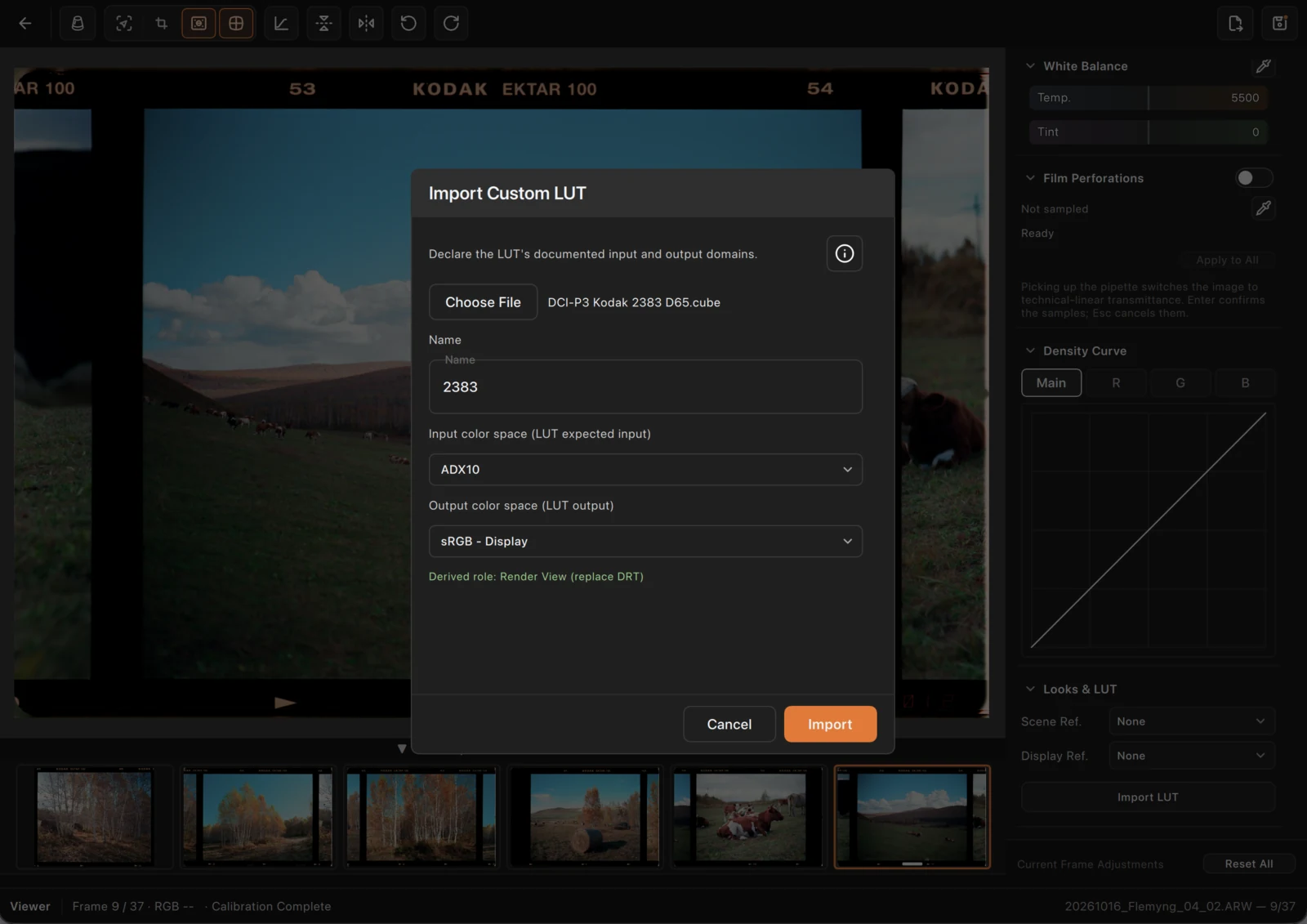The width and height of the screenshot is (1307, 924).
Task: Switch to the G curve tab
Action: tap(1180, 382)
